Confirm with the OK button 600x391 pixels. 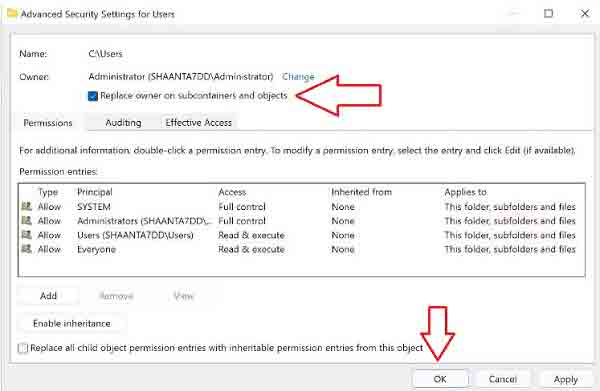point(440,379)
